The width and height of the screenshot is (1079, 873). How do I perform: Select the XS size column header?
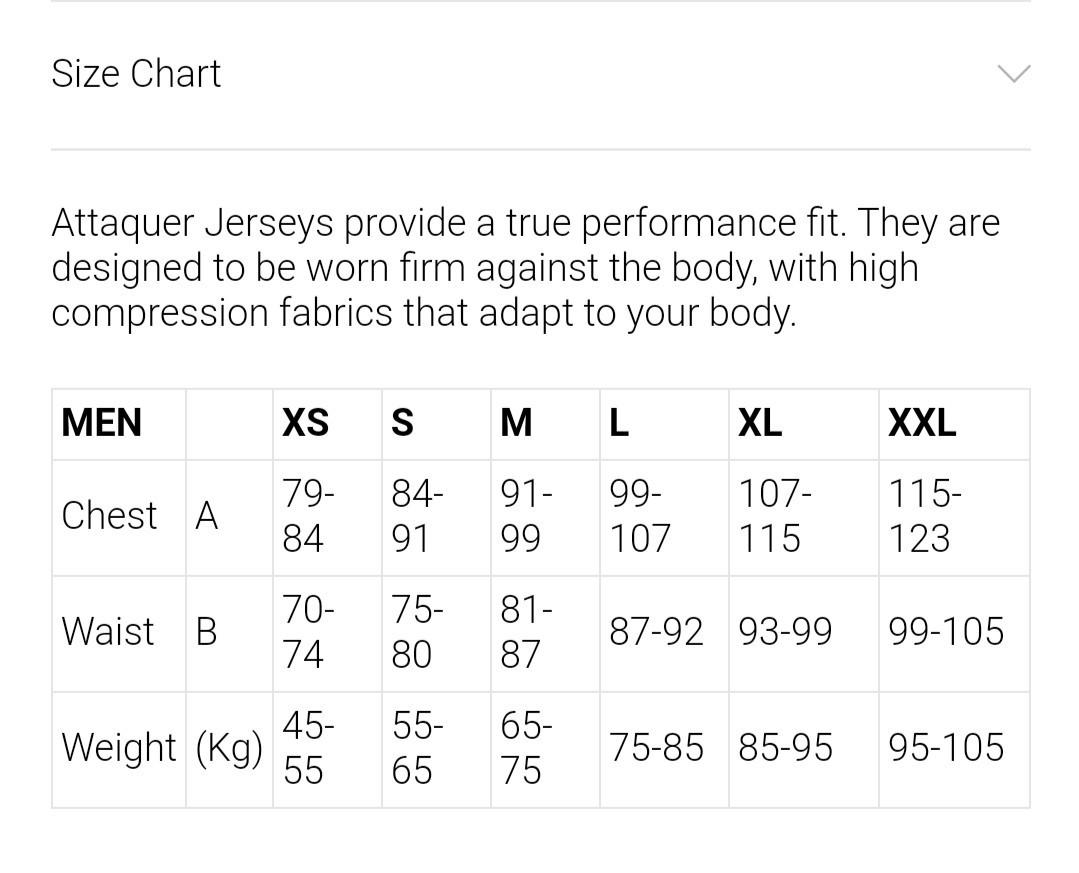[x=305, y=423]
